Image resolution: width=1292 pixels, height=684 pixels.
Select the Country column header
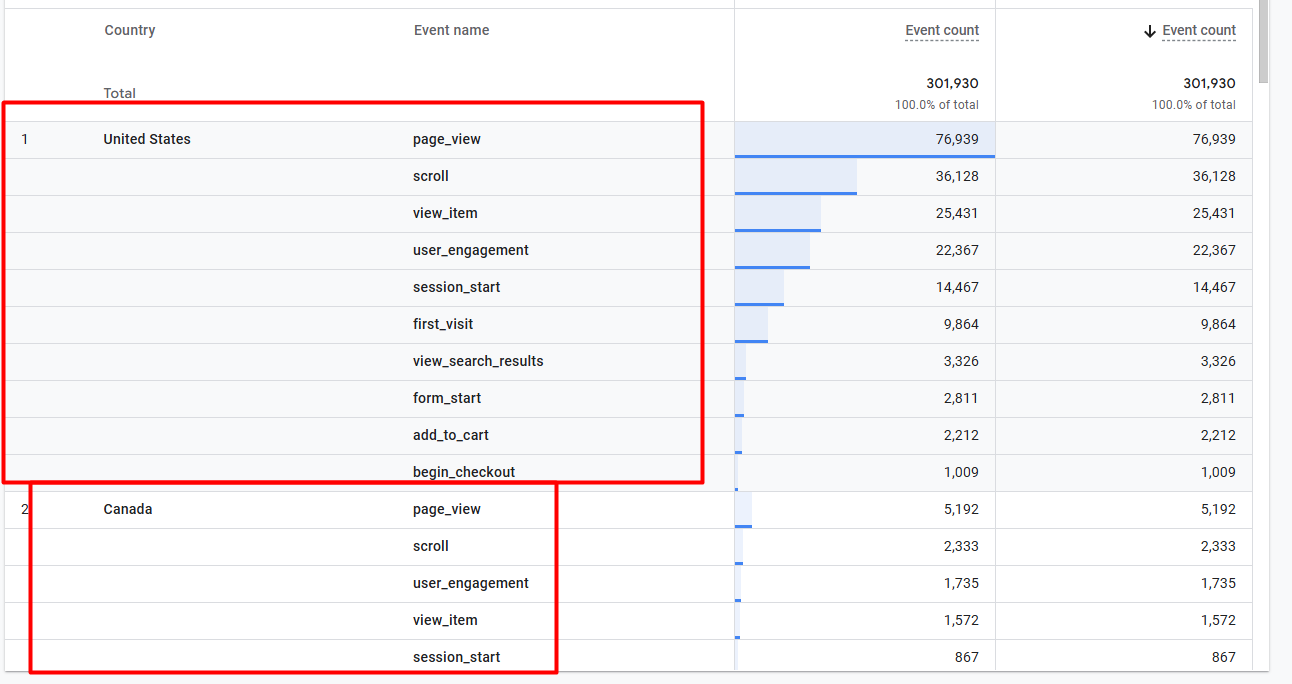tap(130, 30)
